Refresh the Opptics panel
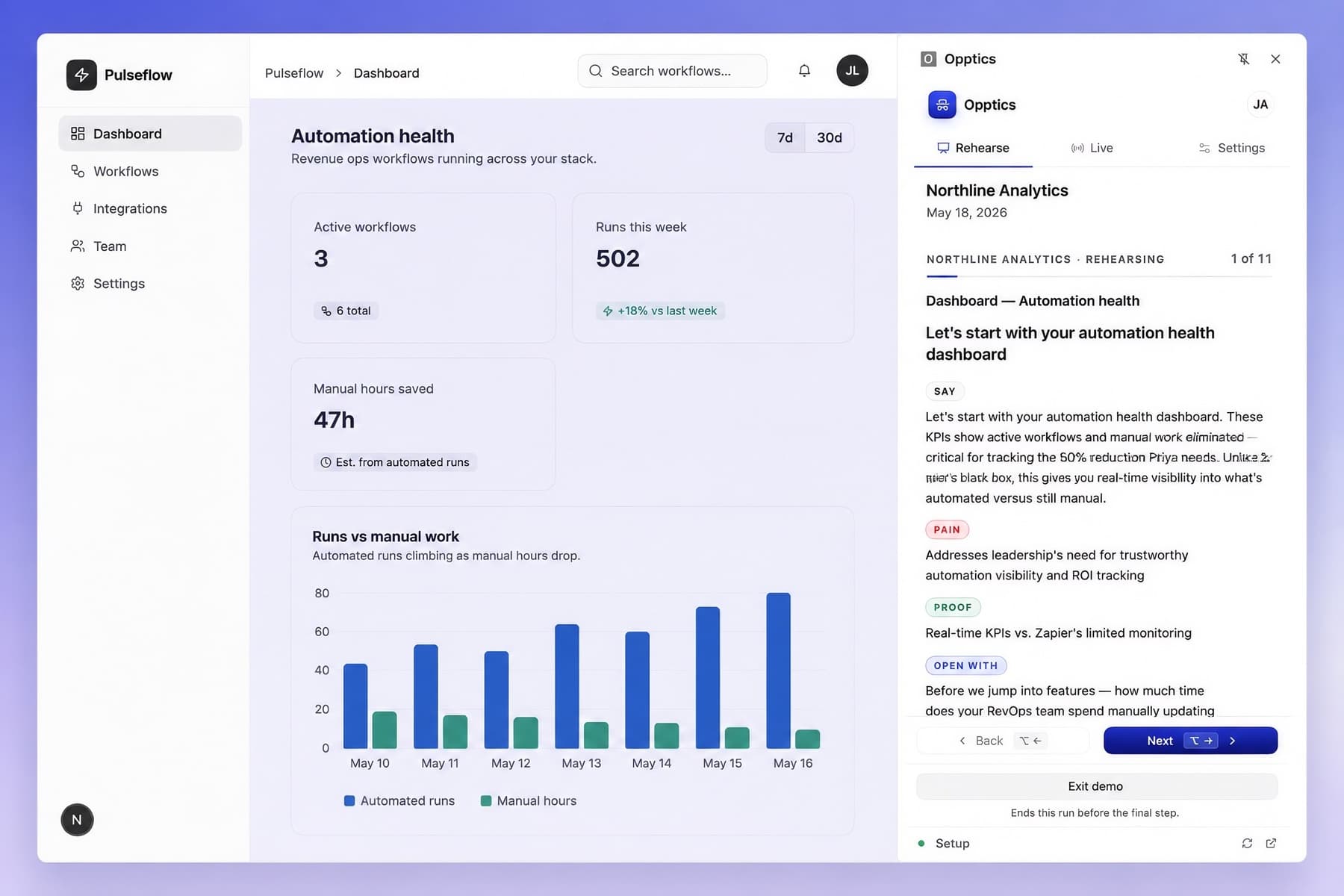 coord(1247,843)
